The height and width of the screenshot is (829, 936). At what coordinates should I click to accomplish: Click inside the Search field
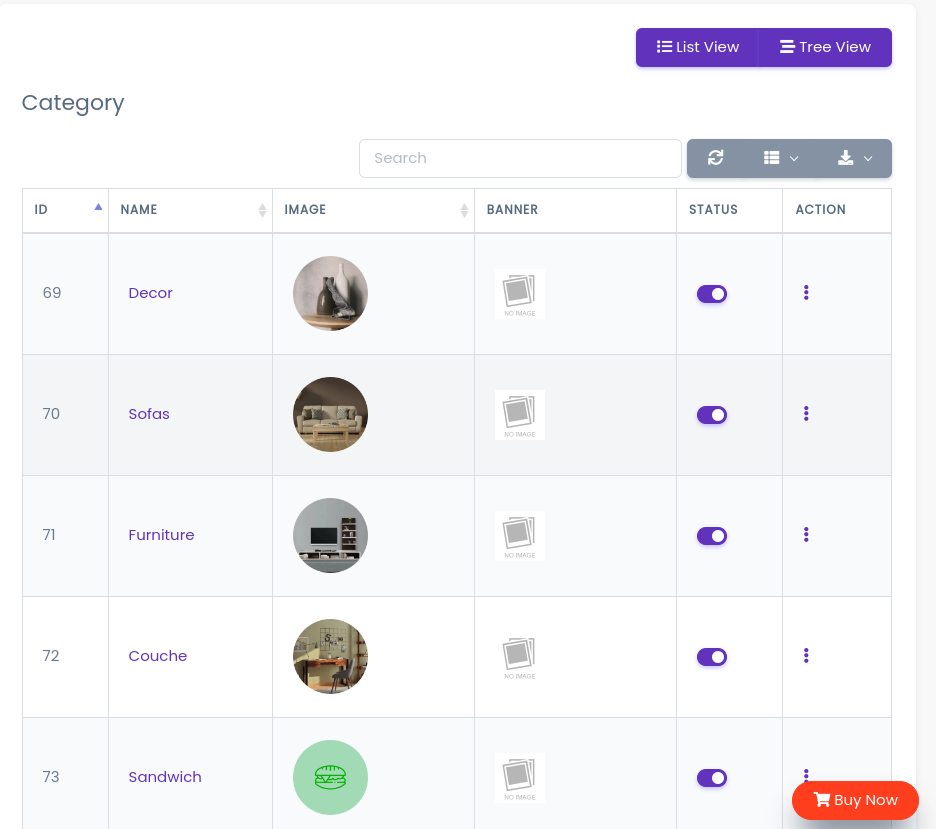(x=520, y=158)
